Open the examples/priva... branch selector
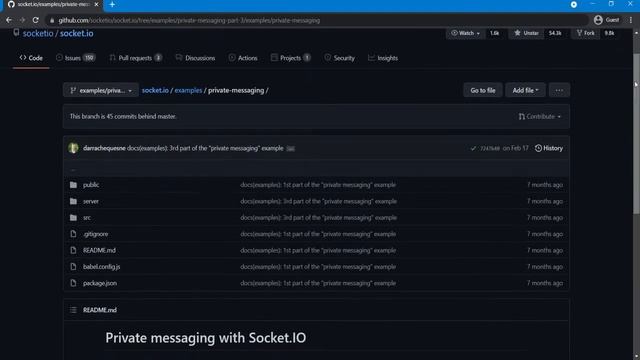This screenshot has width=640, height=360. 101,91
